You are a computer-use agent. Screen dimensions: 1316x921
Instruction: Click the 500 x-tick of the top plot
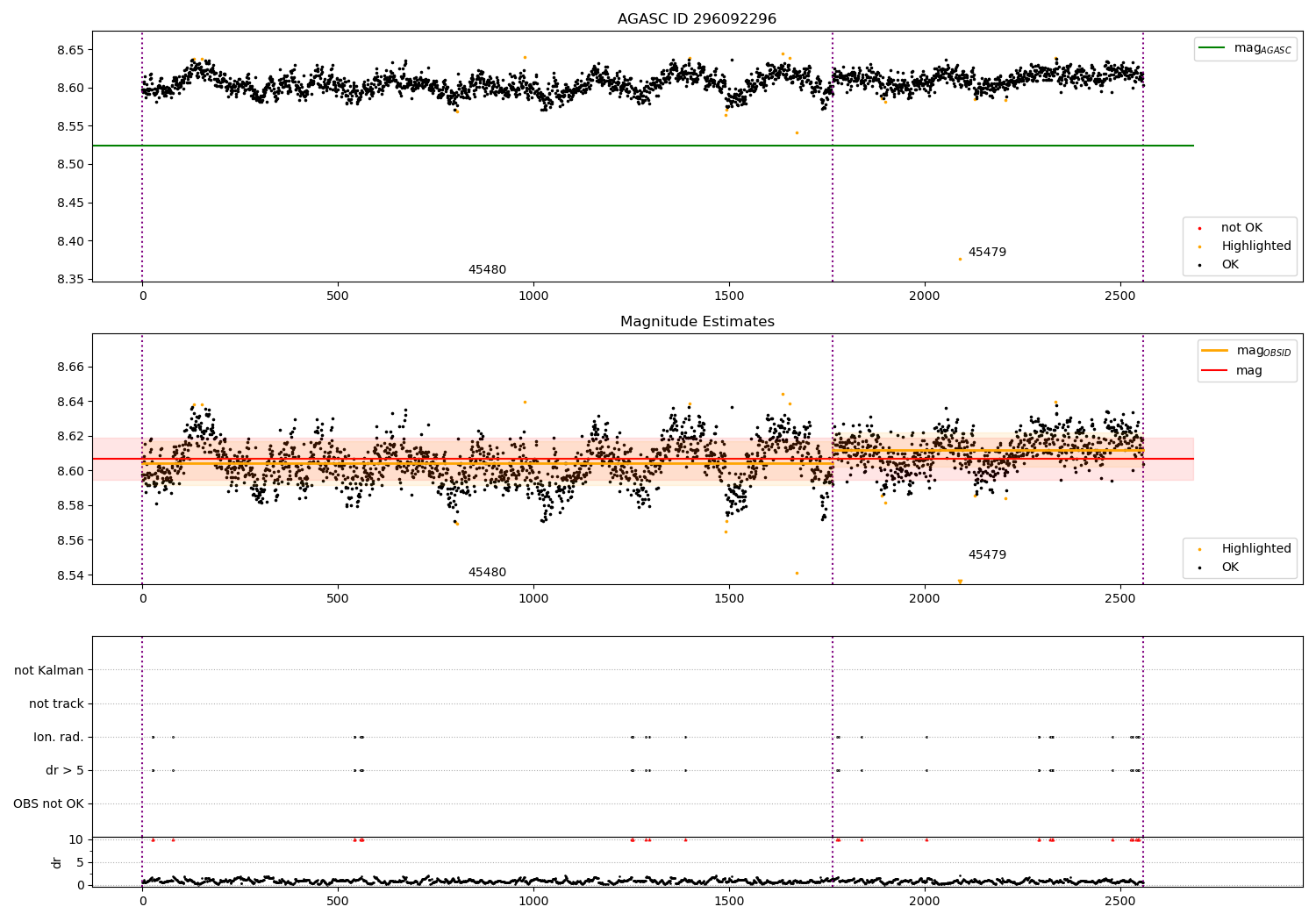(x=338, y=296)
